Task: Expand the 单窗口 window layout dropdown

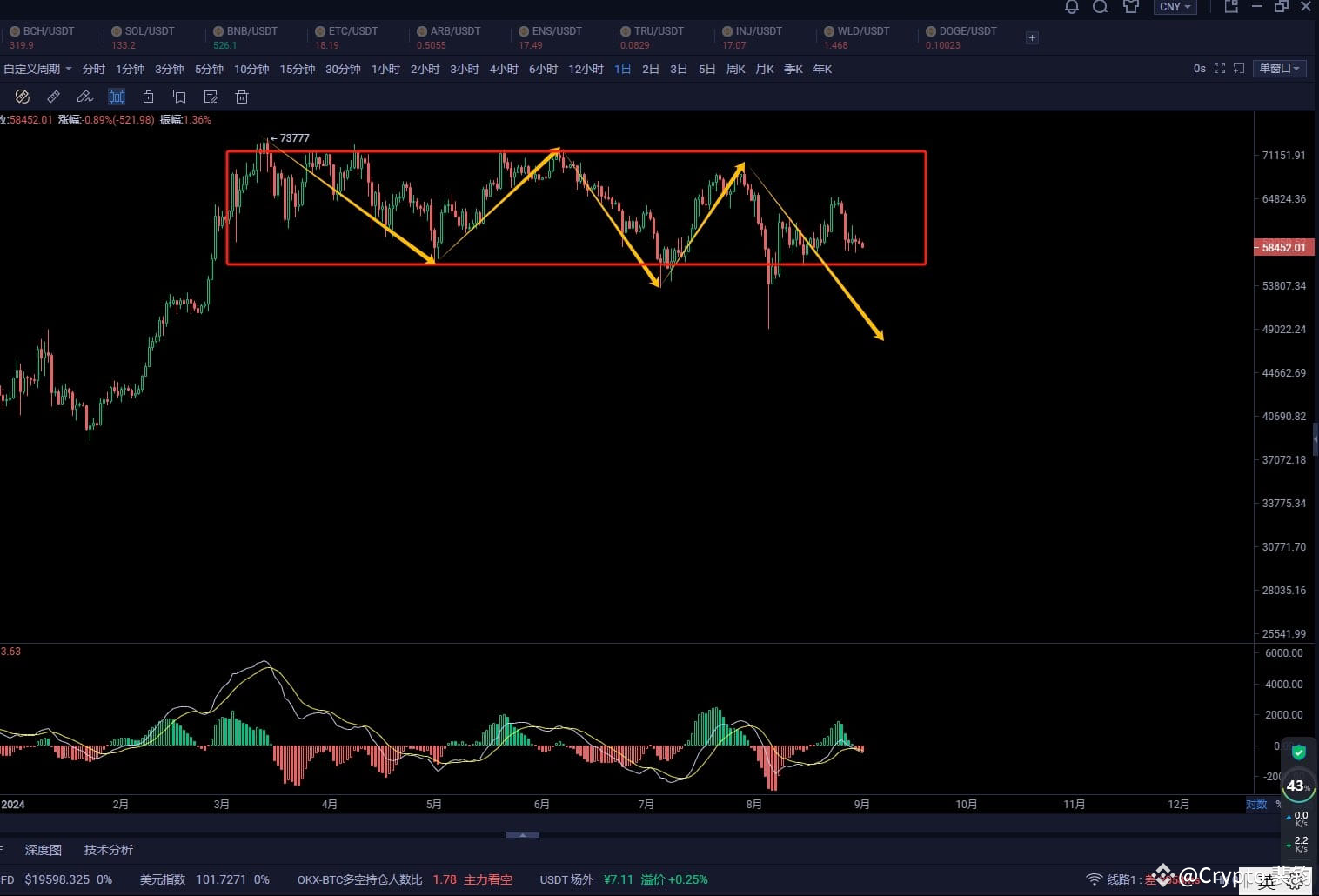Action: click(1280, 68)
